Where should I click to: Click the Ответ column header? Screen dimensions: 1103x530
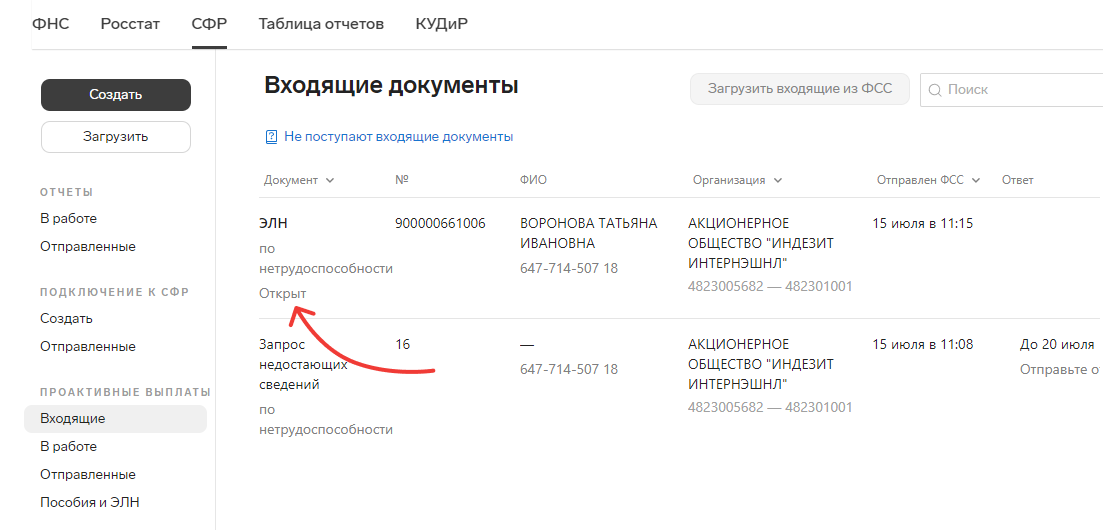click(1018, 180)
